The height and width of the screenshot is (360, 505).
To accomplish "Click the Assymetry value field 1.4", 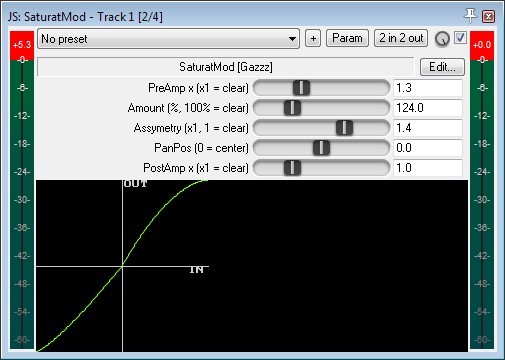I will point(428,128).
